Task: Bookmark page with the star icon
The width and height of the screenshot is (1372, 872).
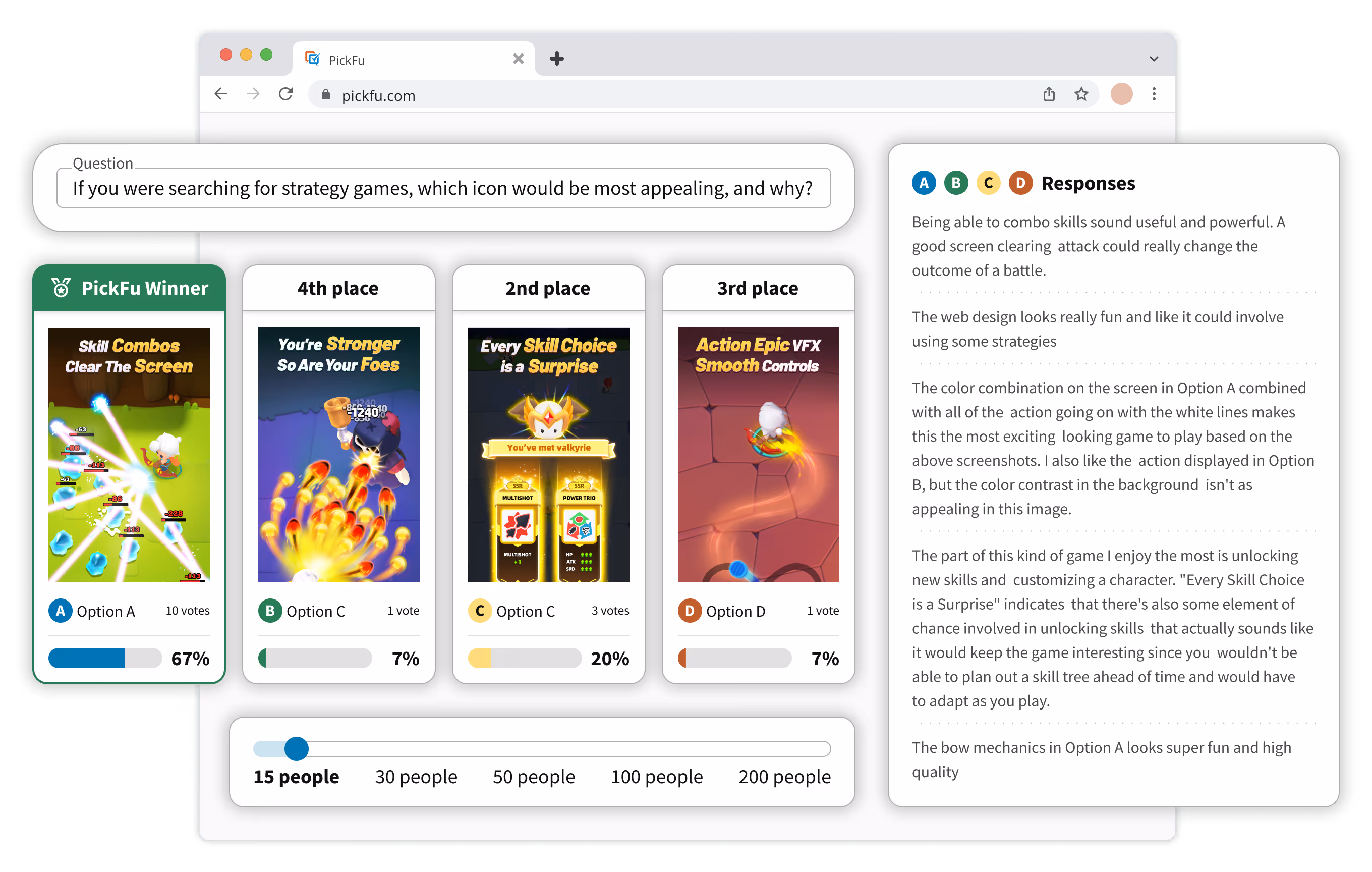Action: pos(1081,94)
